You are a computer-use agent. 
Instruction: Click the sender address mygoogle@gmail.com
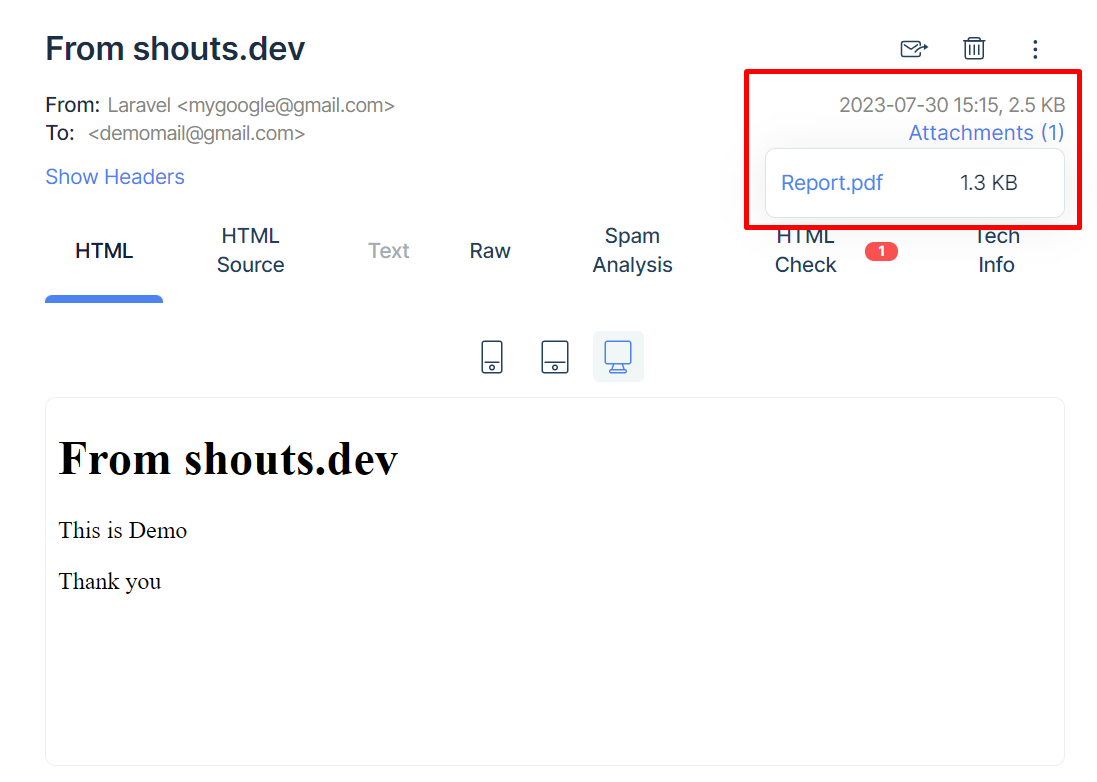click(285, 106)
